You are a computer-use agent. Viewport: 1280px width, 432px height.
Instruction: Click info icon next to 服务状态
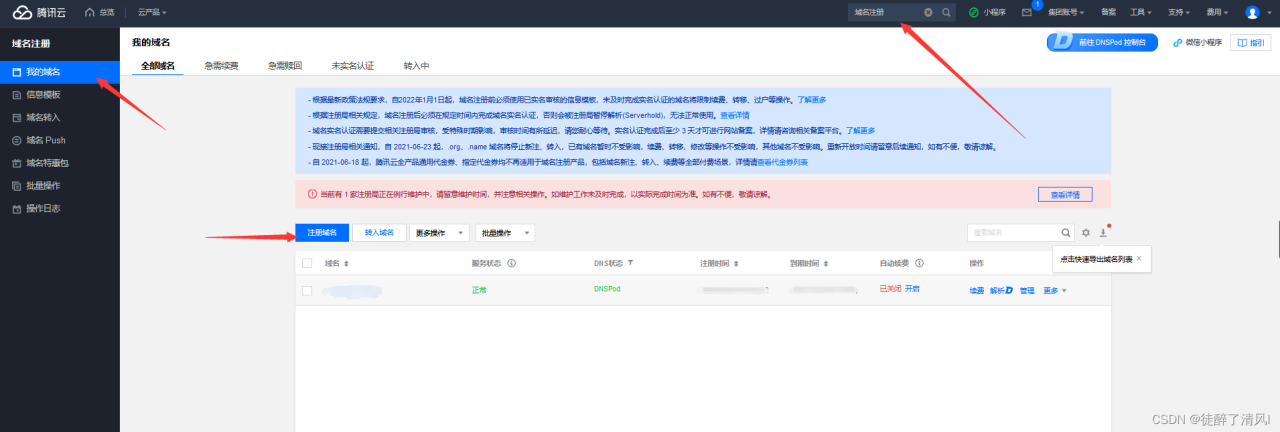click(511, 264)
